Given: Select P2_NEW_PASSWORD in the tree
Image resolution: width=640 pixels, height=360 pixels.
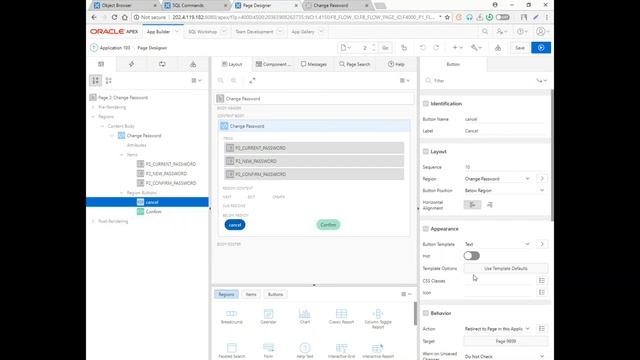Looking at the screenshot, I should click(x=166, y=173).
